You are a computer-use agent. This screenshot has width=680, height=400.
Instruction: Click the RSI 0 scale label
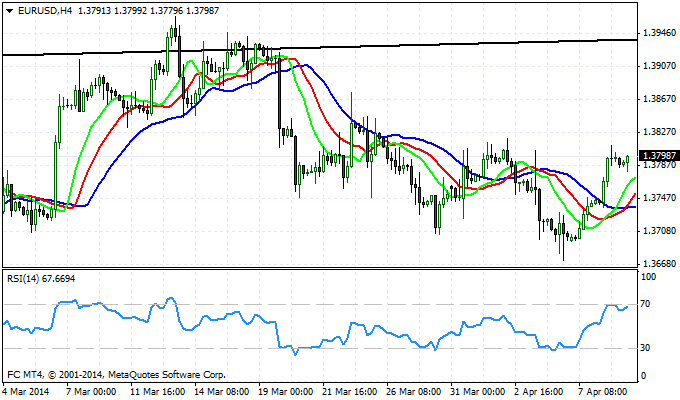[x=643, y=376]
